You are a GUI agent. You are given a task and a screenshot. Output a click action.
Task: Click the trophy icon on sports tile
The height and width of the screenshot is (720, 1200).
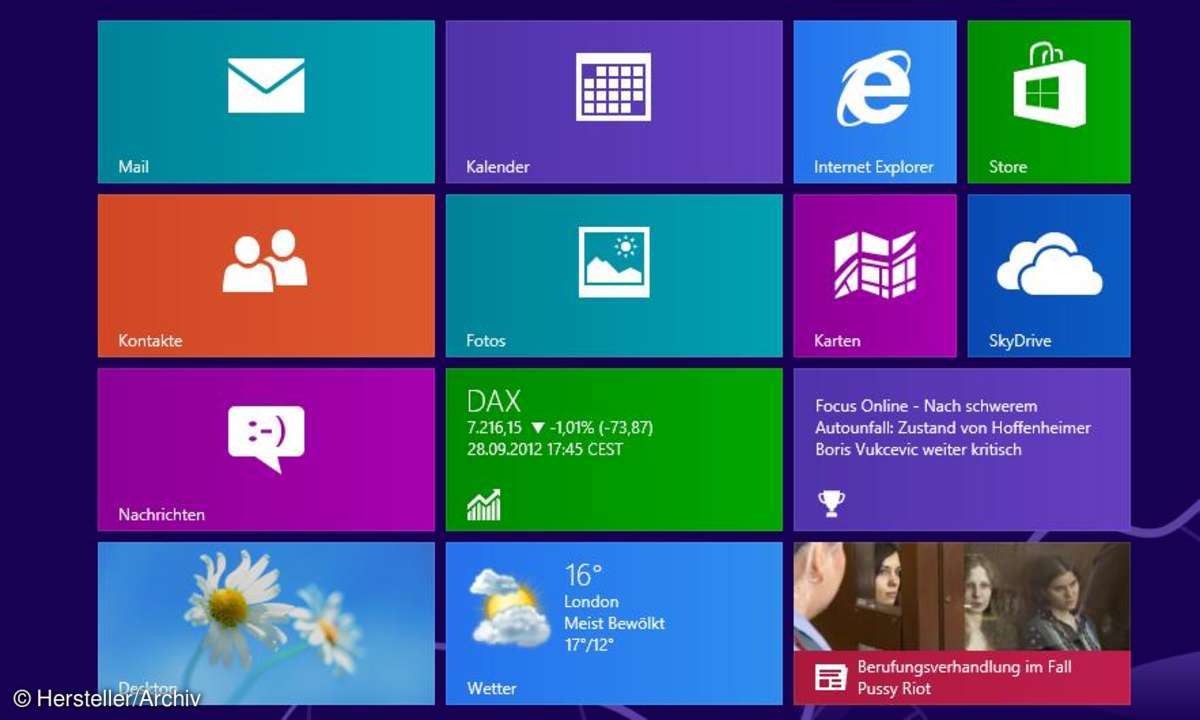831,504
